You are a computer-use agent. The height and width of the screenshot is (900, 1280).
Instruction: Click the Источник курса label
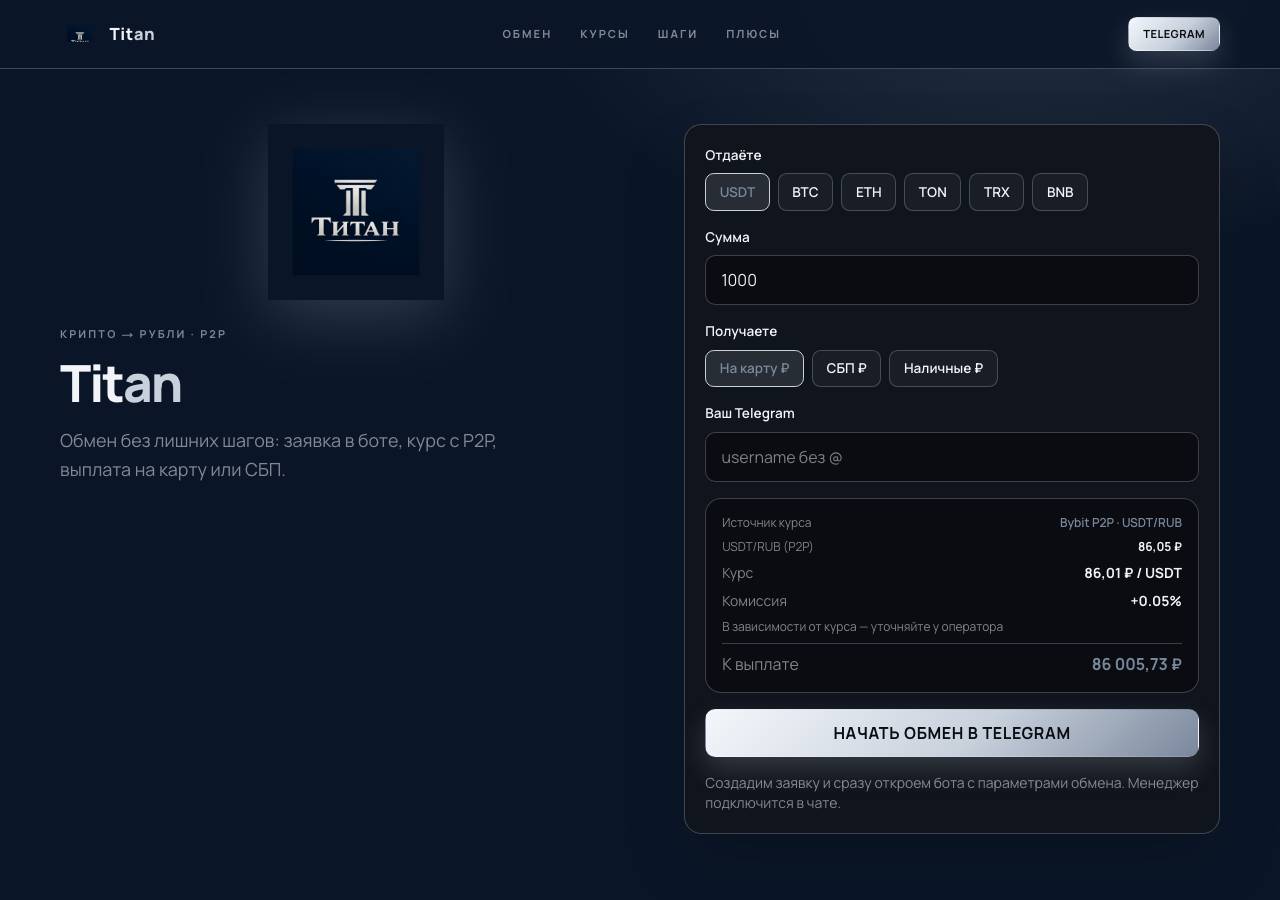click(767, 523)
